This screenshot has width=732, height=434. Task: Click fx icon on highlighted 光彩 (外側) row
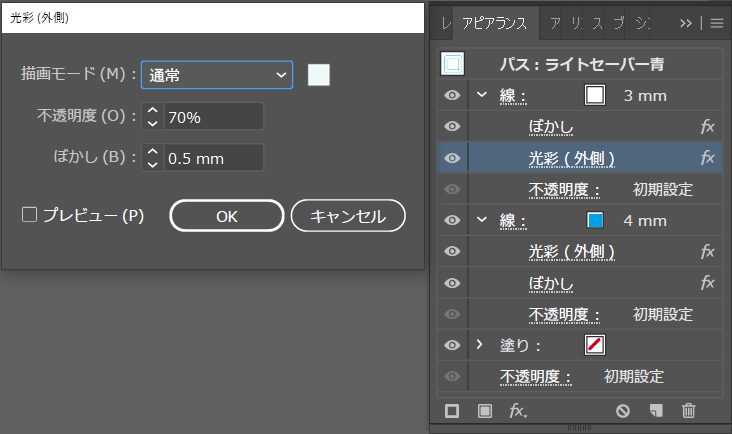(x=708, y=158)
